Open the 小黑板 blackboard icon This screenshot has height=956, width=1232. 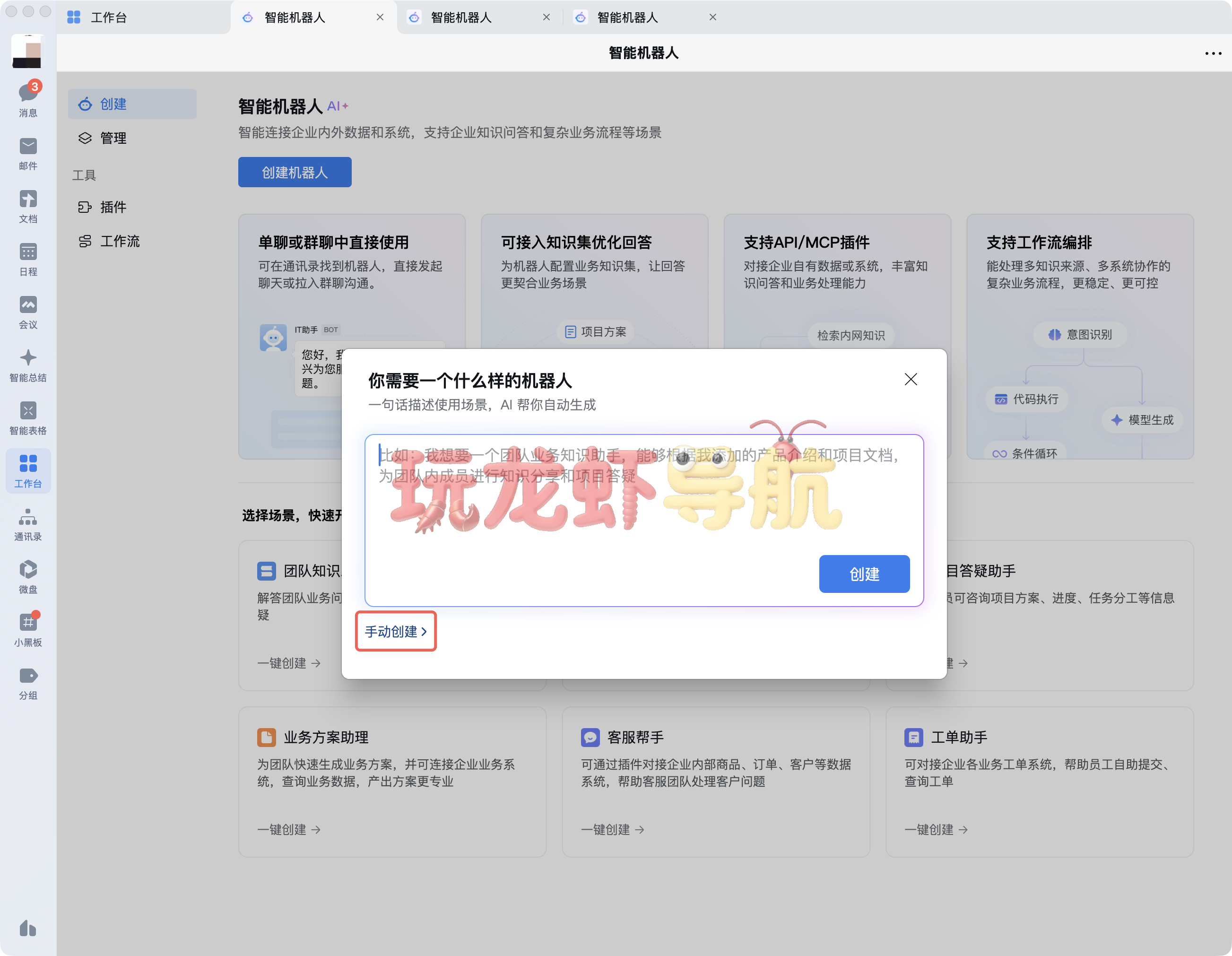pyautogui.click(x=27, y=630)
